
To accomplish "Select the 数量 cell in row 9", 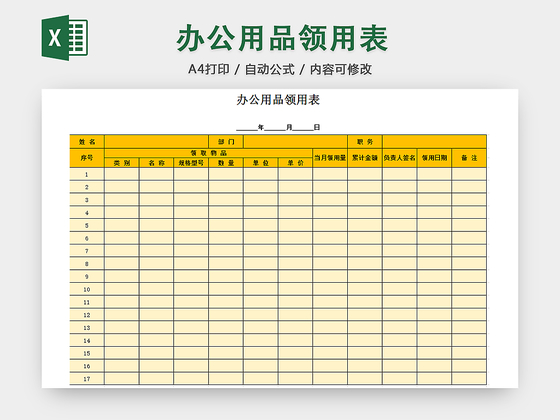I will point(226,277).
